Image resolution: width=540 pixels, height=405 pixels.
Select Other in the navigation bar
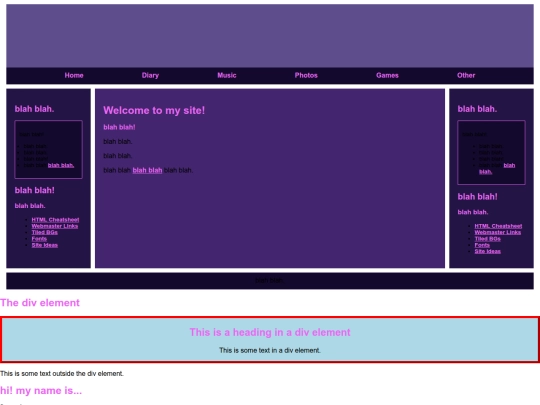tap(466, 75)
